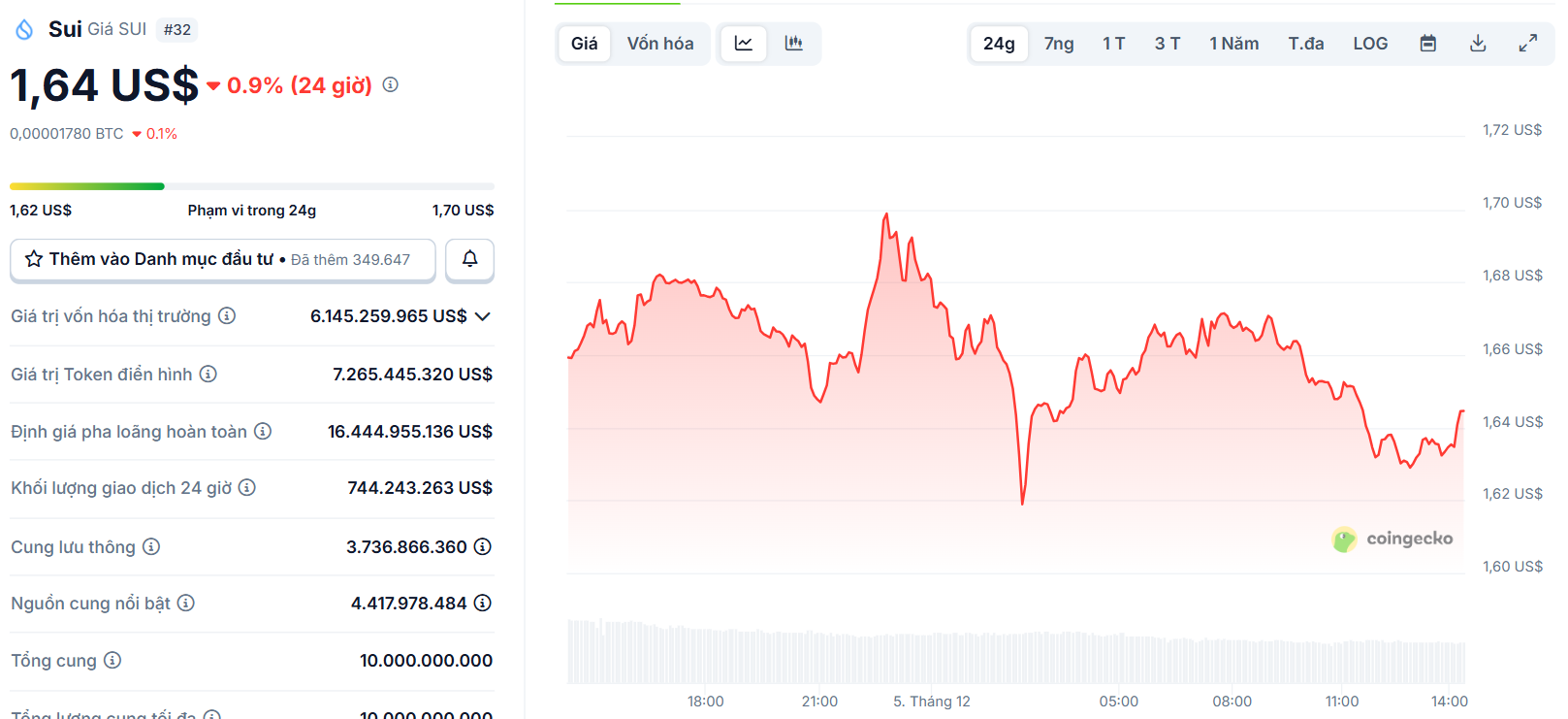Click the 7.265.445.320 US$ value
Screen dimensions: 1568x719
click(413, 375)
